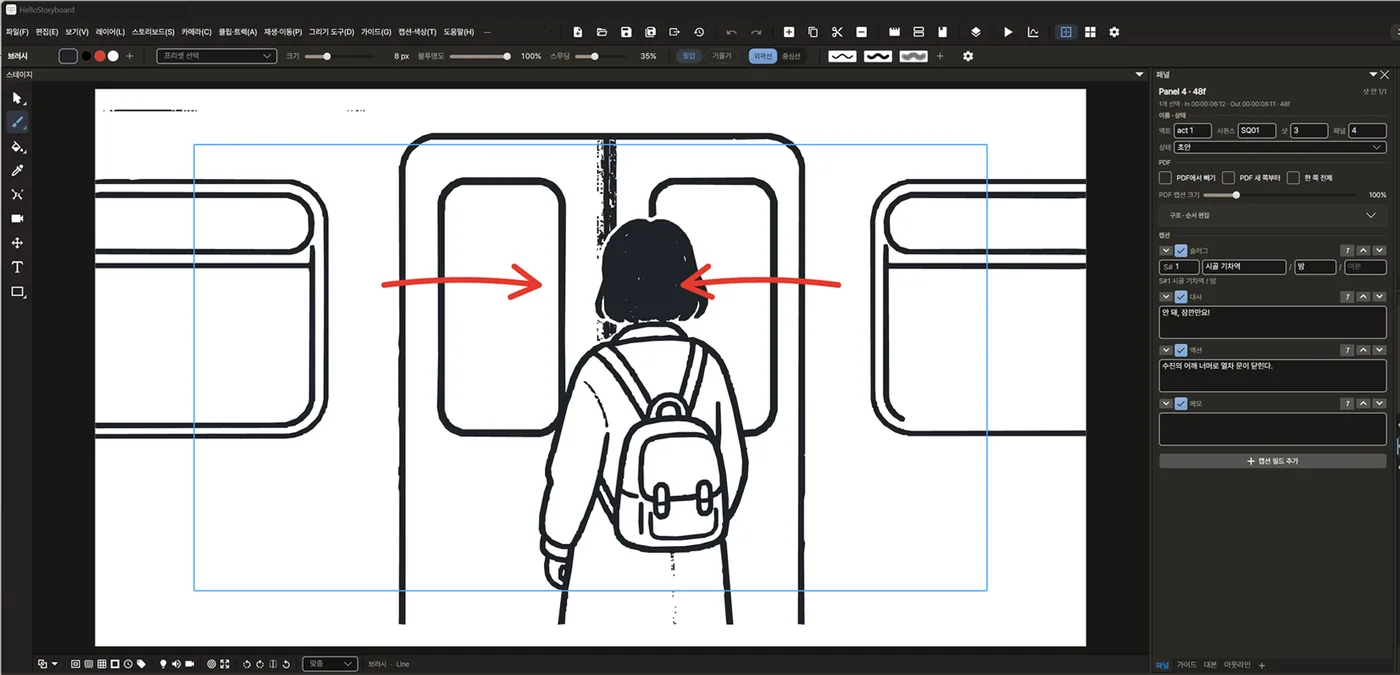Click the layers stack icon
This screenshot has width=1400, height=675.
pyautogui.click(x=975, y=32)
